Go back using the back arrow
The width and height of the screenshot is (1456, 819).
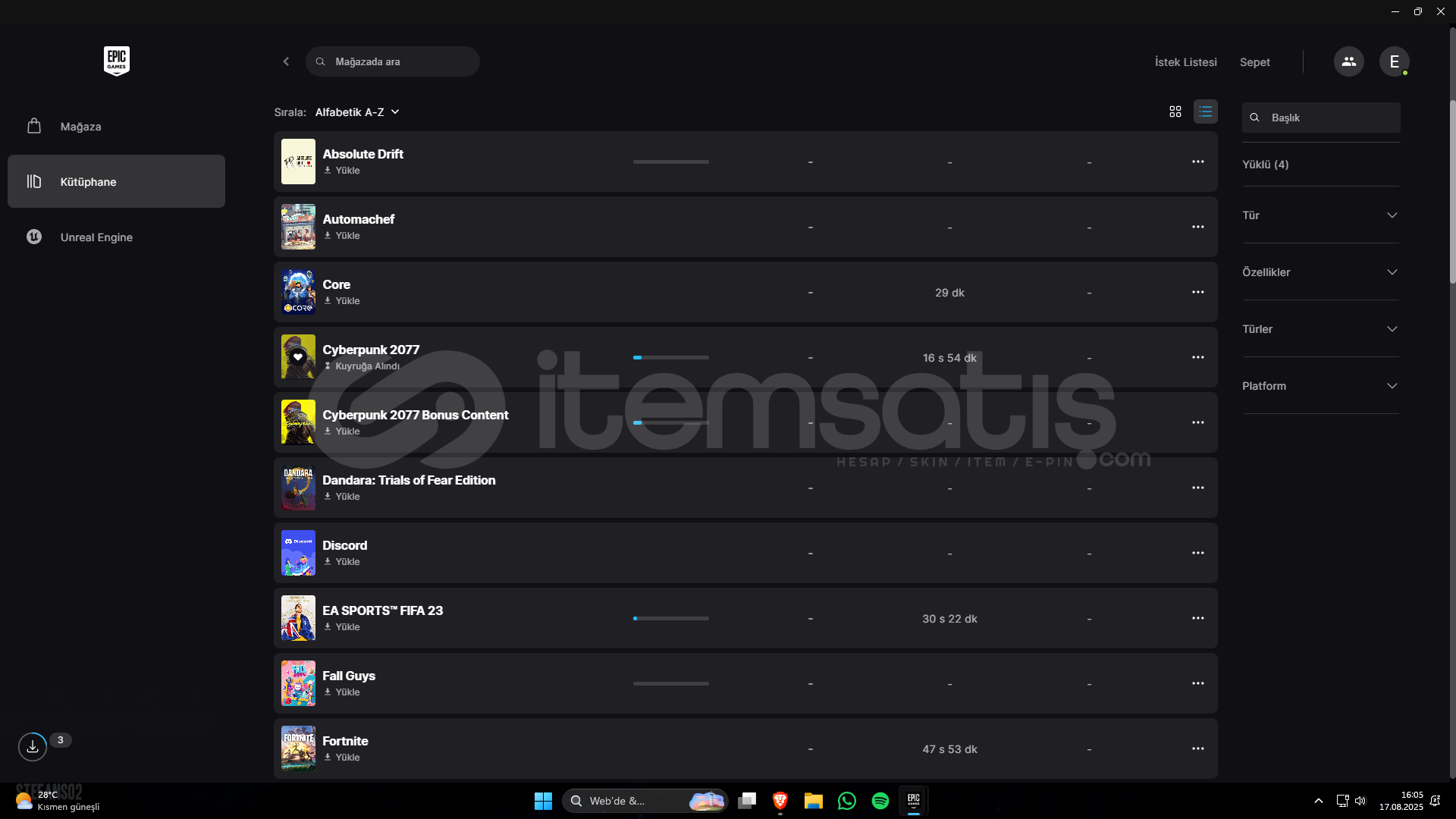[x=286, y=61]
